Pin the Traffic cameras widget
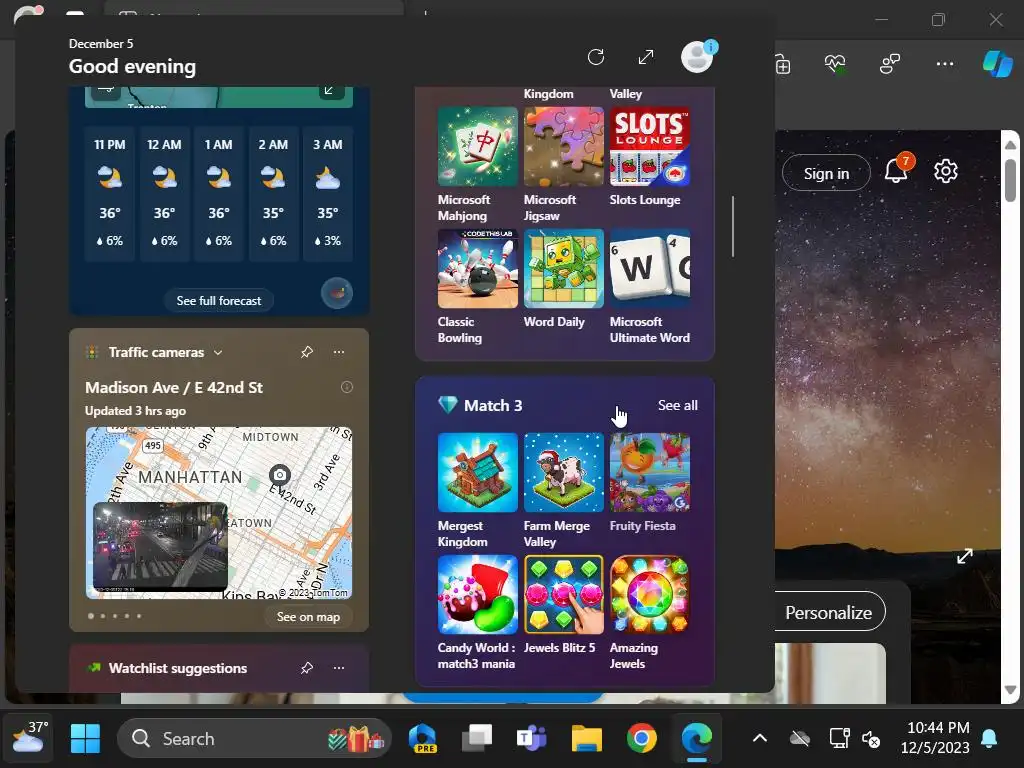 307,352
